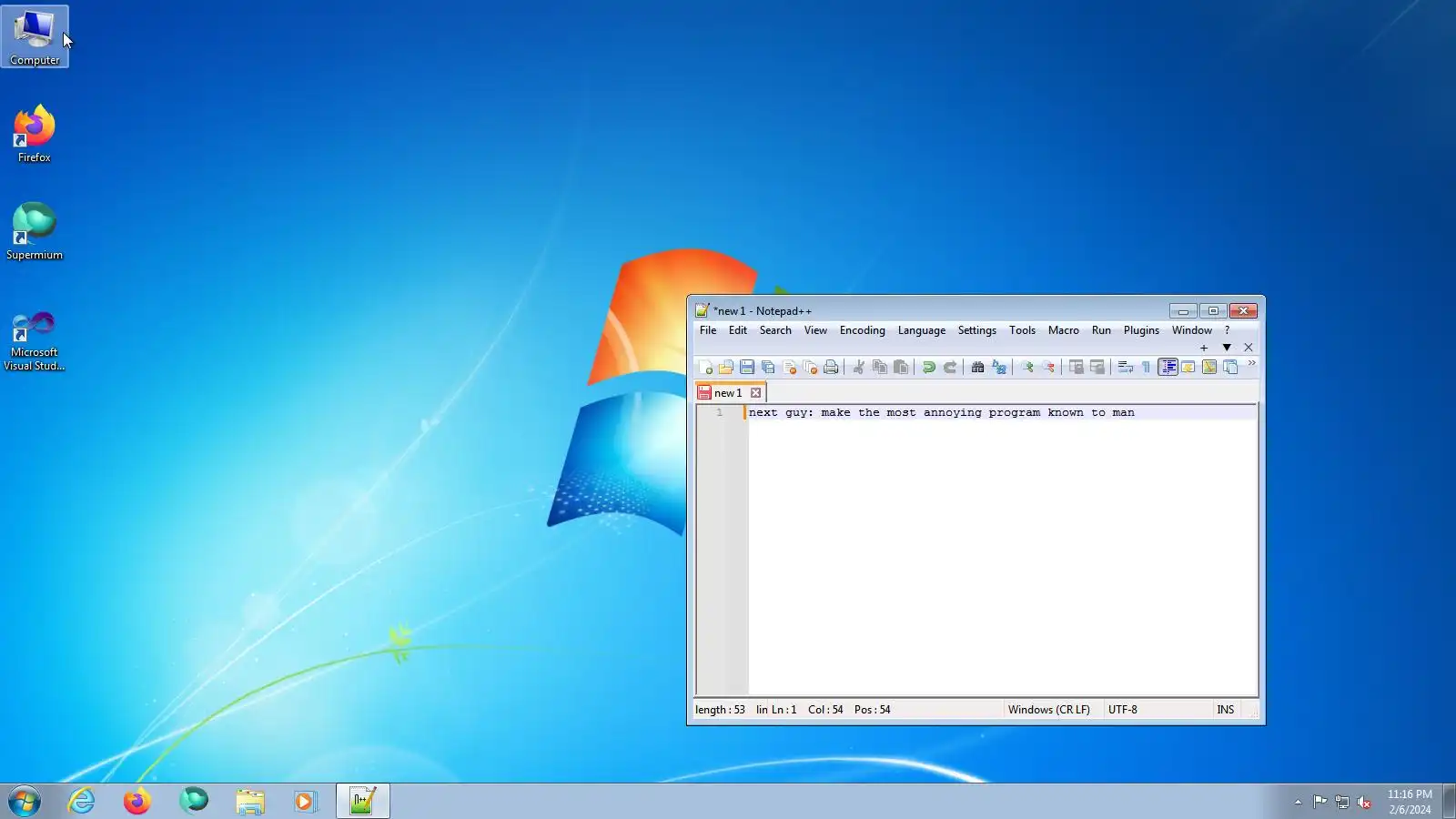Close the current document with the menu-bar X
Screen dimensions: 1456x819
[x=1249, y=348]
